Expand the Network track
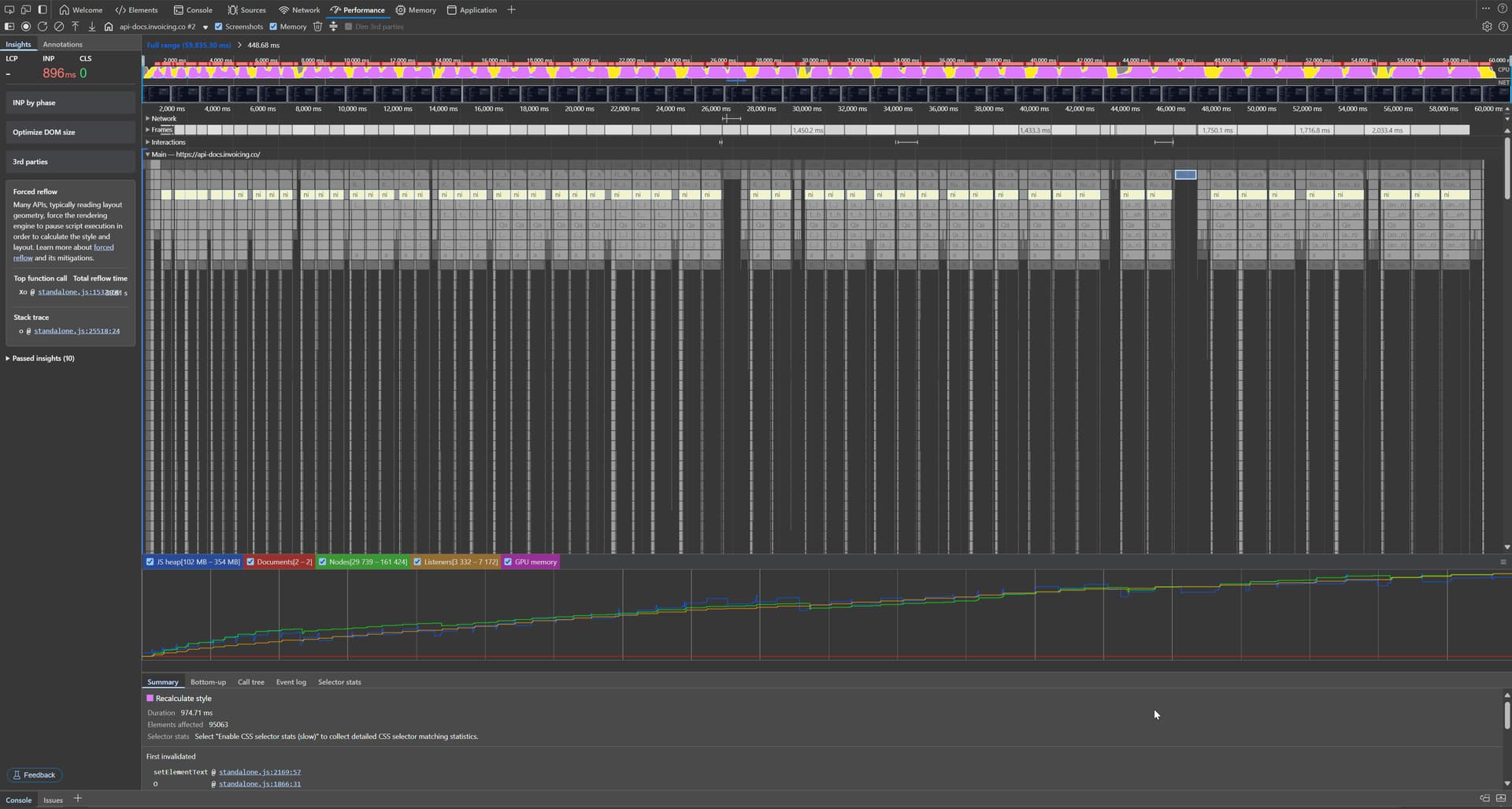The height and width of the screenshot is (809, 1512). 147,118
